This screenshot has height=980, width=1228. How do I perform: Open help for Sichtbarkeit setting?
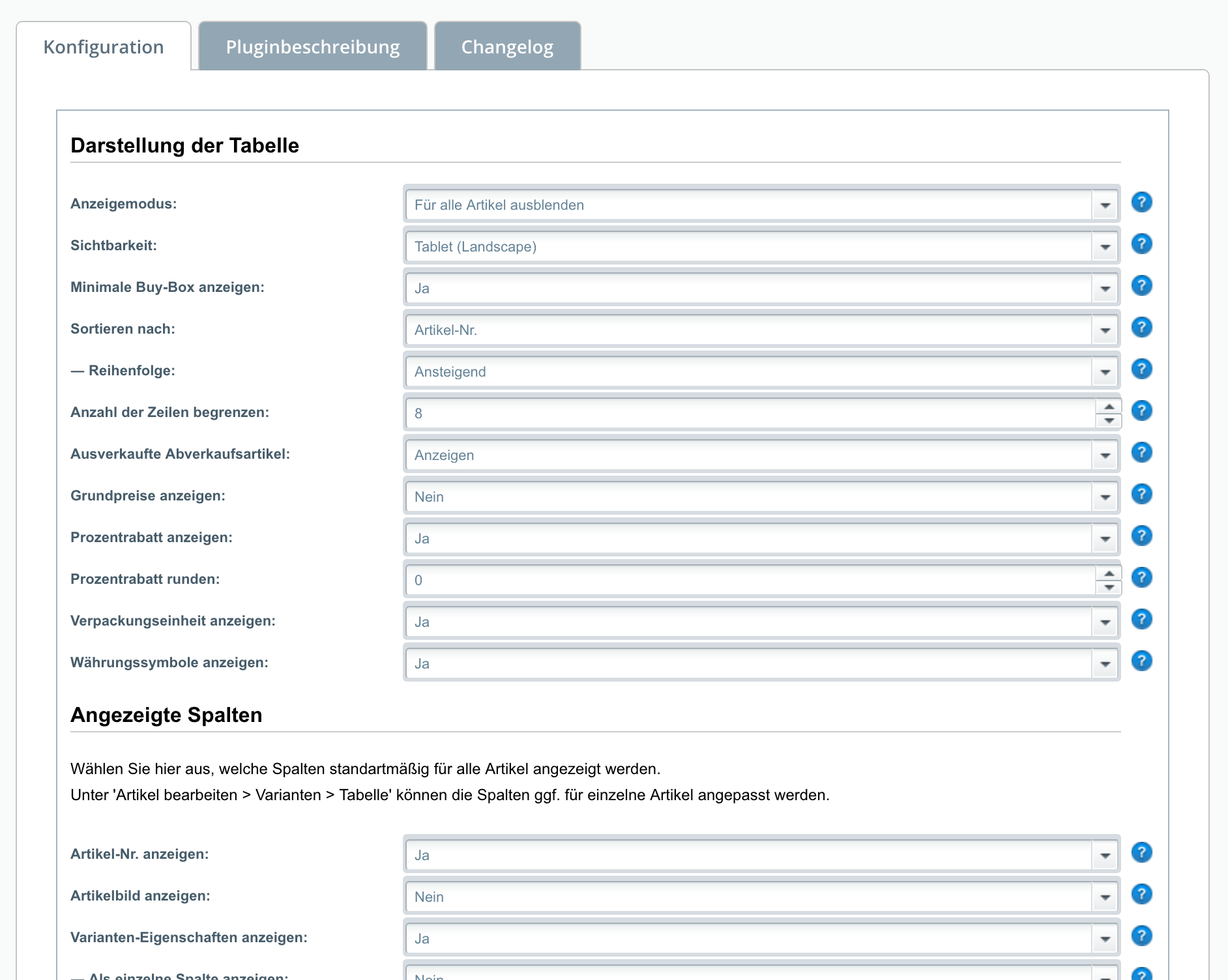pyautogui.click(x=1141, y=244)
